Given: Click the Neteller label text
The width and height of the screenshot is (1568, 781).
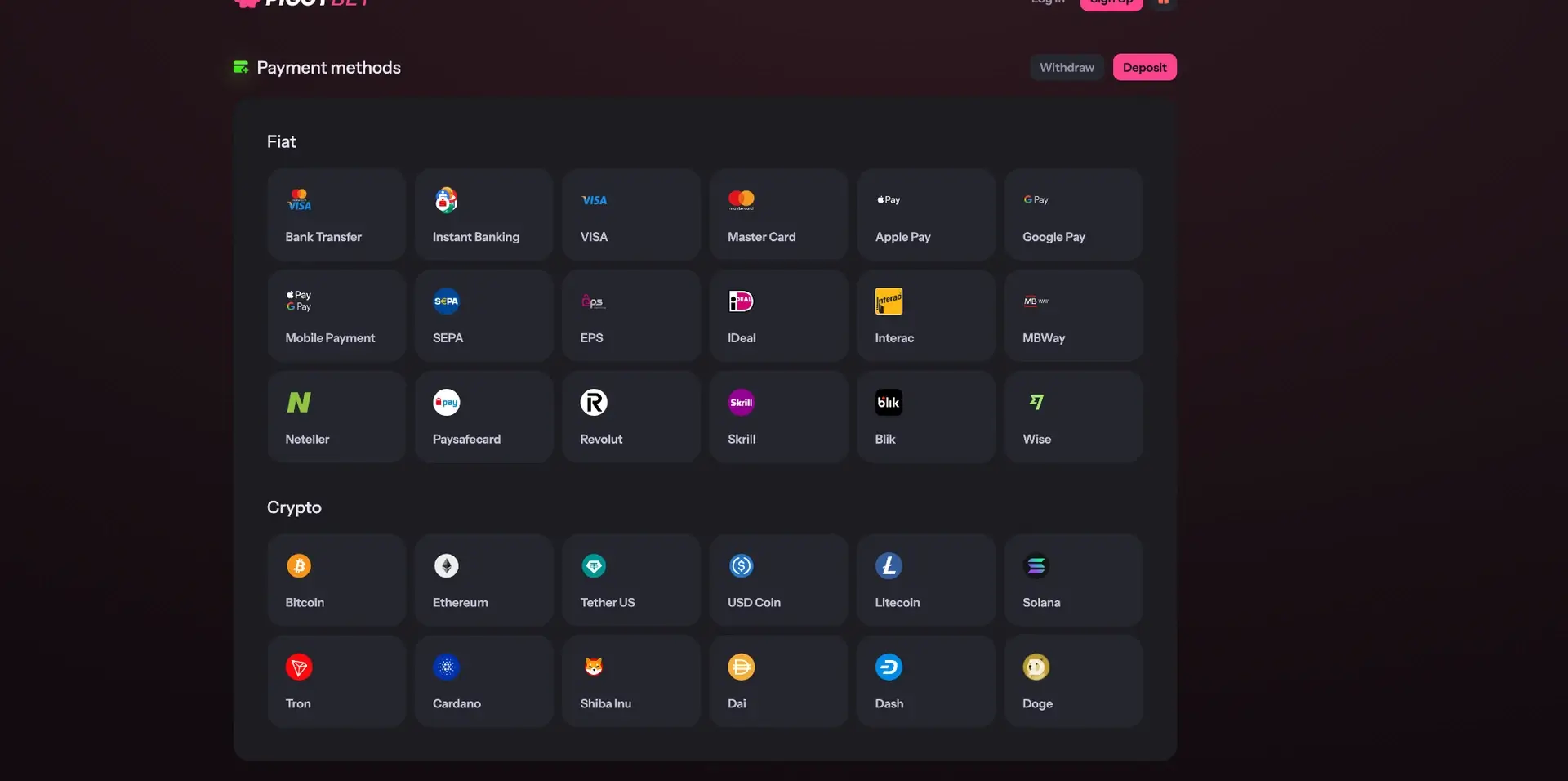Looking at the screenshot, I should (x=307, y=440).
